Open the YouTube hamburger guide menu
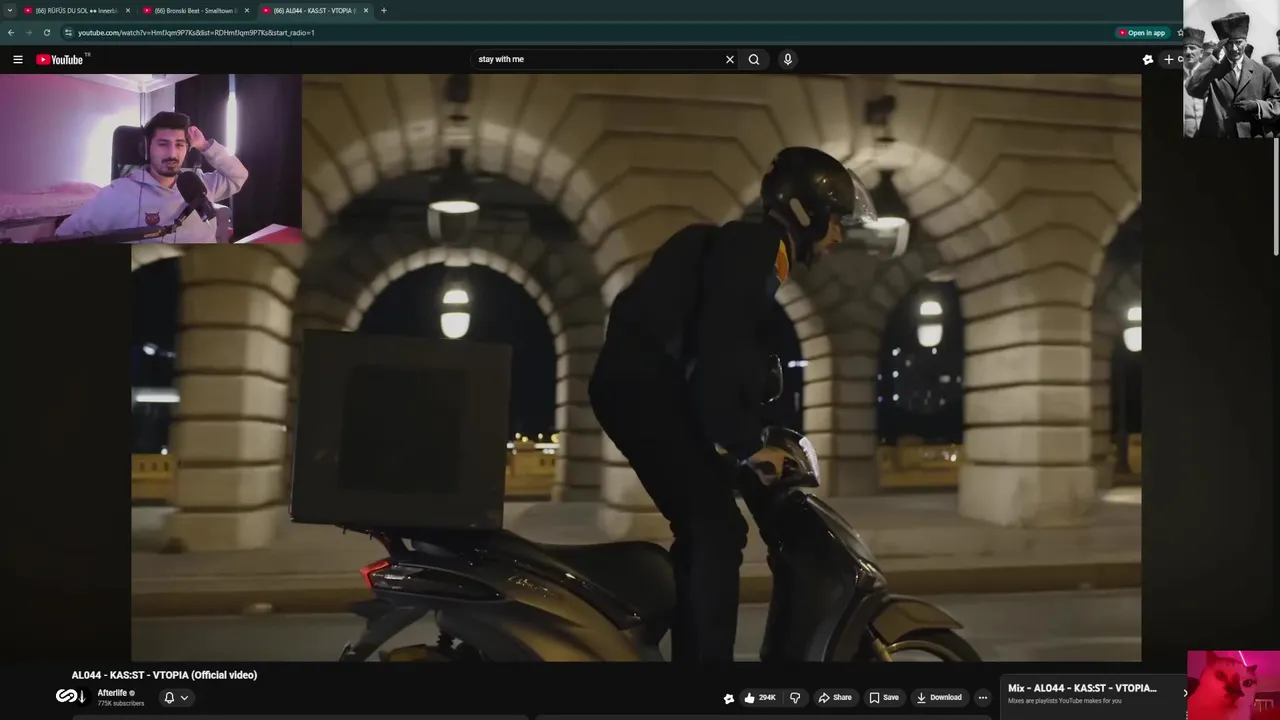The image size is (1280, 720). [x=17, y=59]
